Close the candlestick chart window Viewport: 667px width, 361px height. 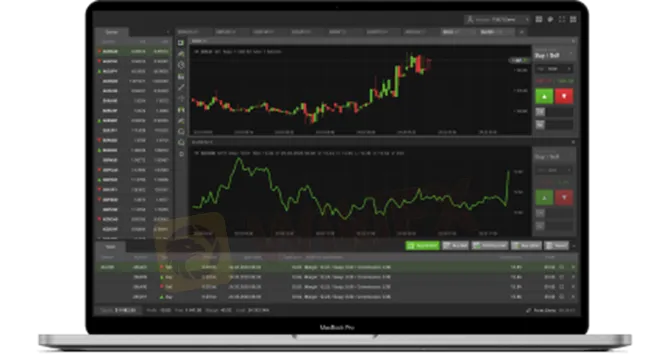(573, 41)
